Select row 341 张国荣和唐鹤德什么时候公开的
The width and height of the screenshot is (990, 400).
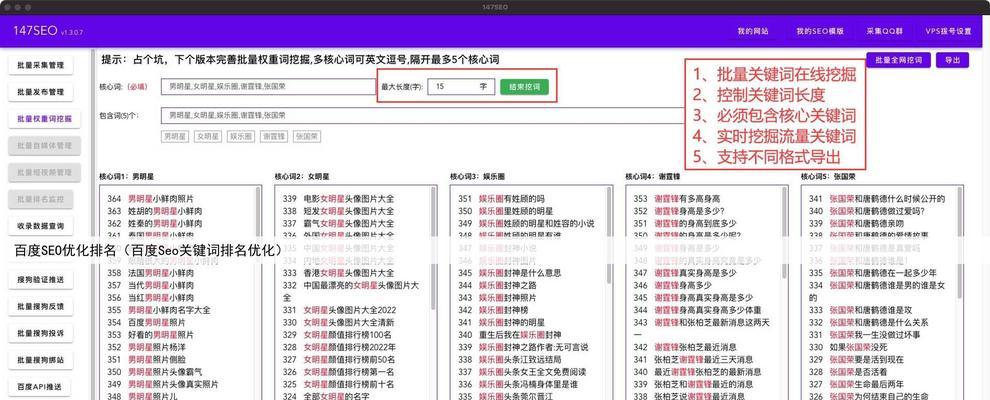[x=877, y=199]
